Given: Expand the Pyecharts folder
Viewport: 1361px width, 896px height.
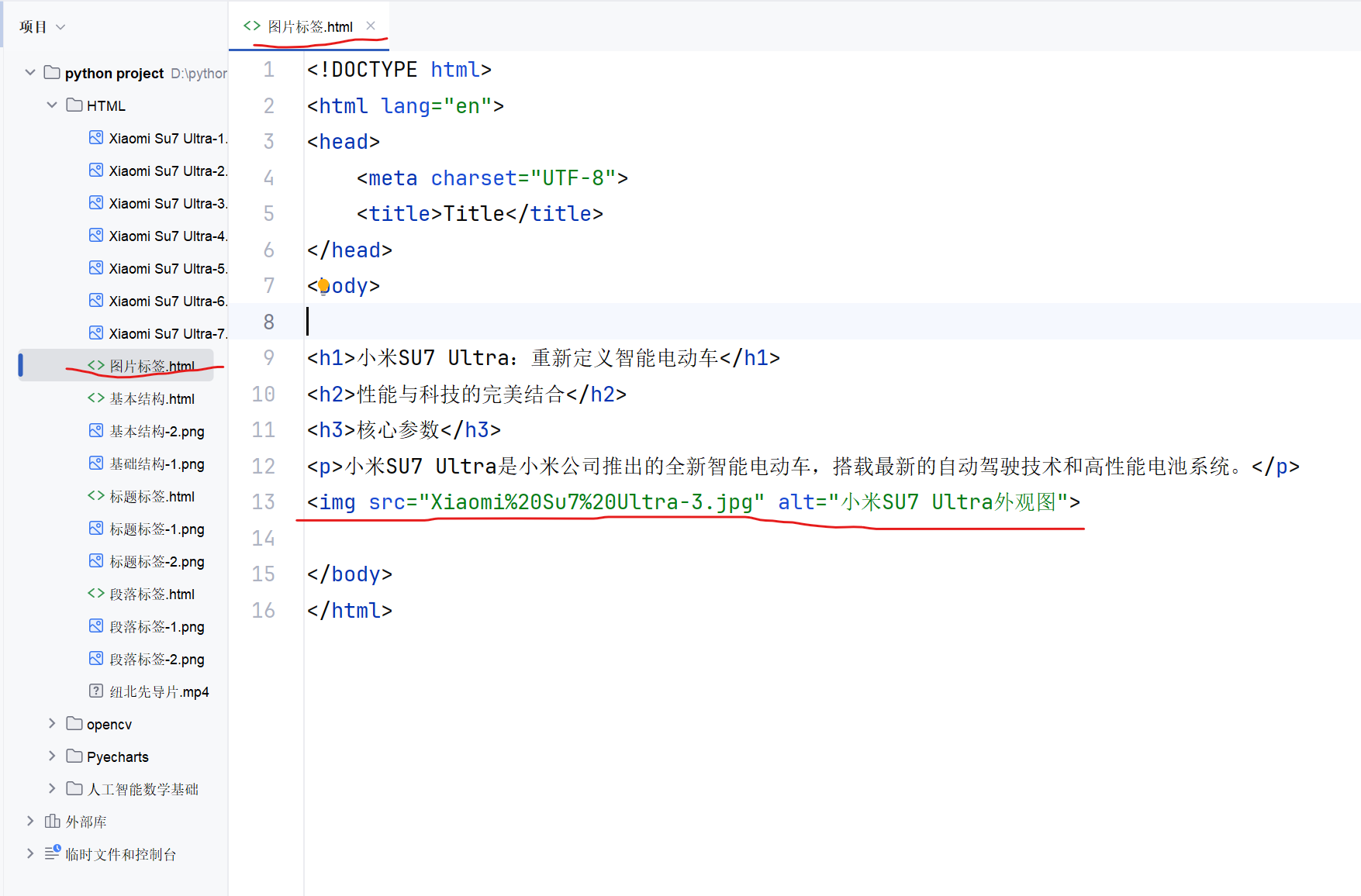Looking at the screenshot, I should tap(52, 756).
